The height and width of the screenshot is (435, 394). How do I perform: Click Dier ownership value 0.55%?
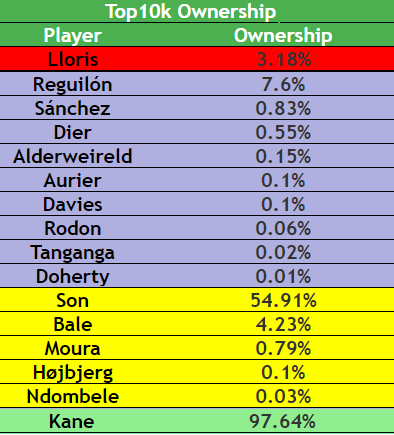click(x=283, y=132)
